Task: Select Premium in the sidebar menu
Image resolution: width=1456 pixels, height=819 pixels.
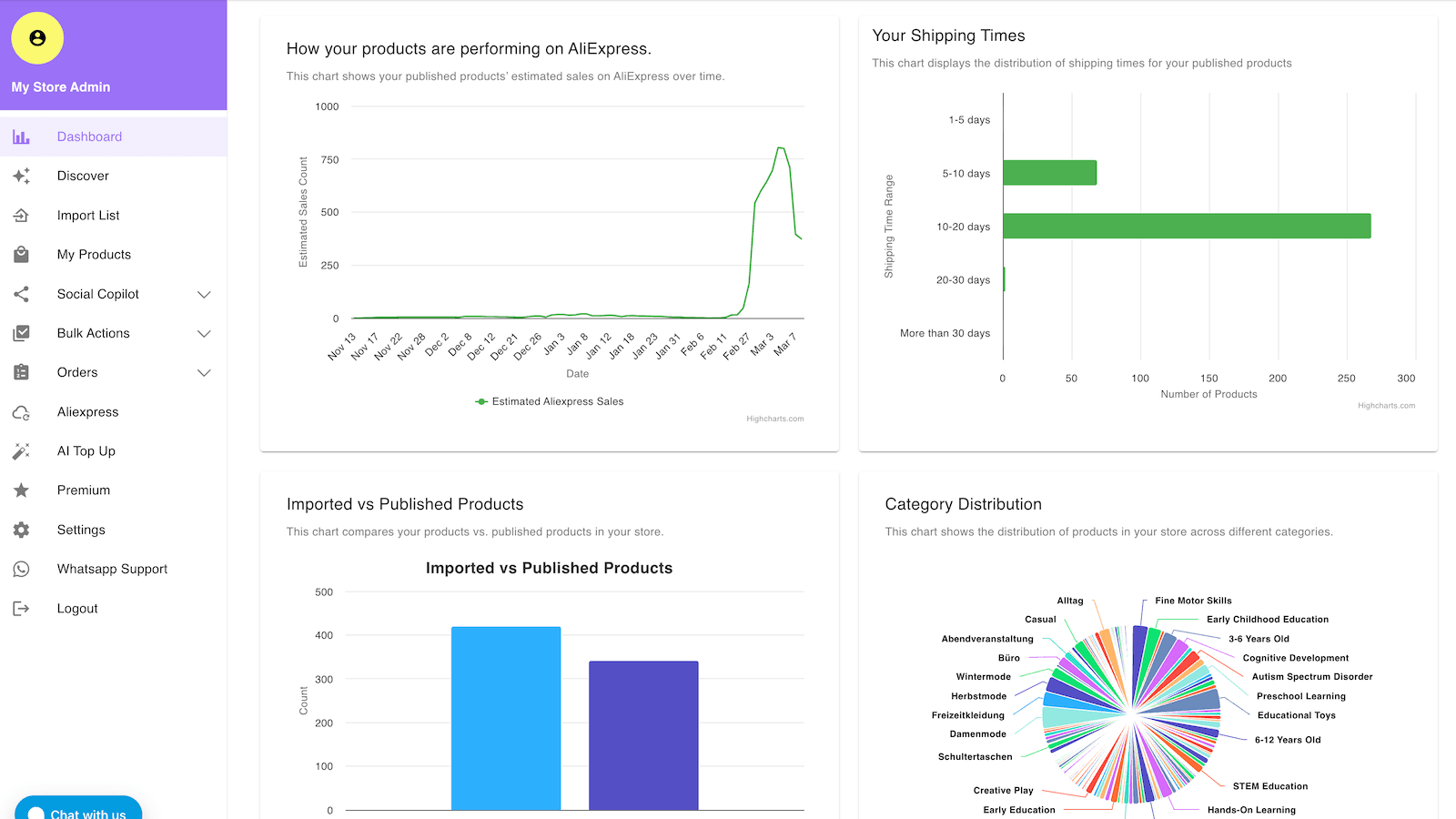Action: (x=84, y=490)
